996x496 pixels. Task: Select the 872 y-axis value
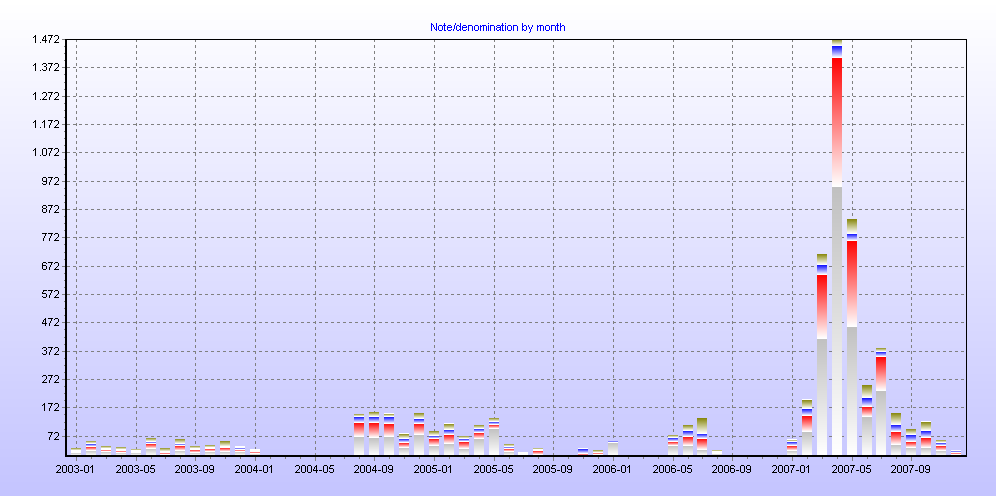(51, 209)
